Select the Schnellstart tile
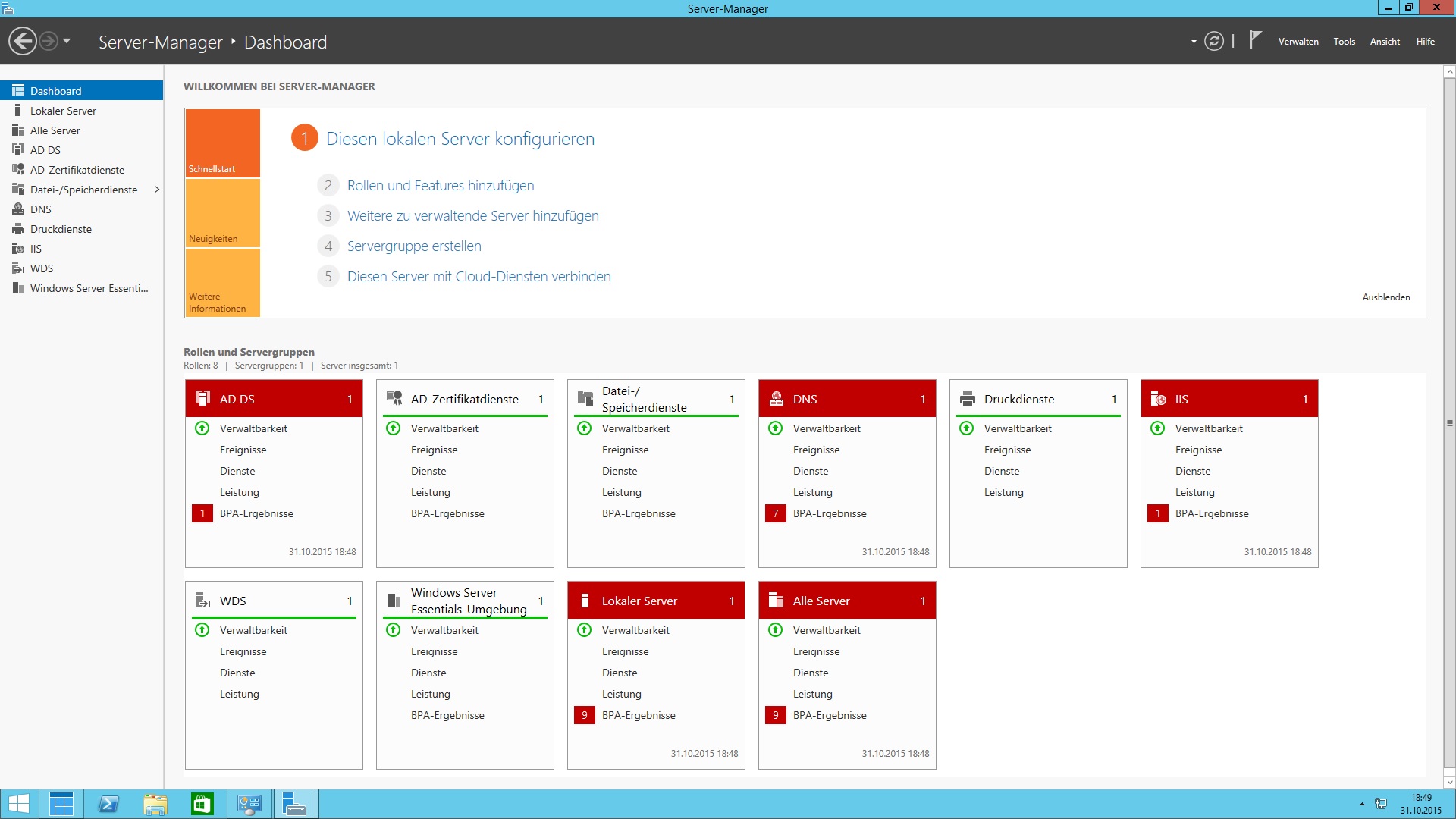This screenshot has height=819, width=1456. 223,143
